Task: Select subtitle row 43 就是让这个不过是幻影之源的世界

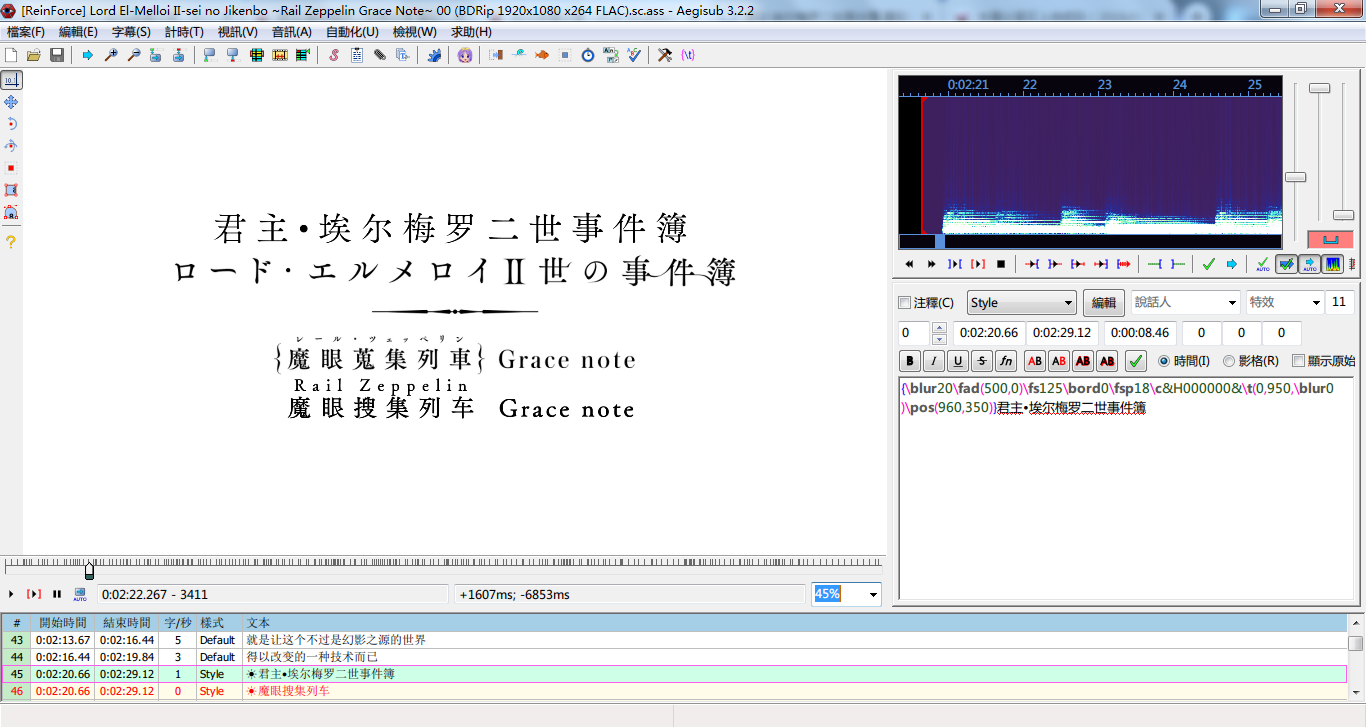Action: coord(675,640)
